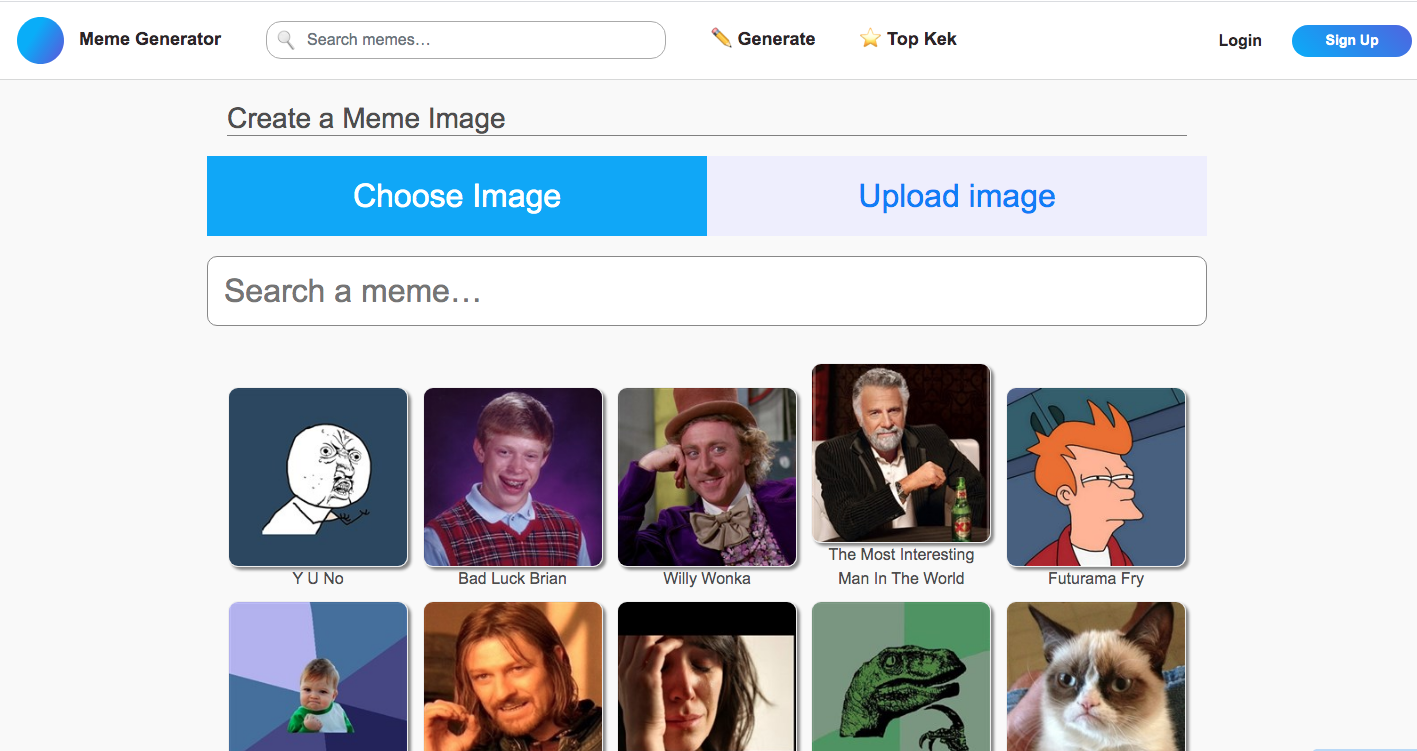Click the pencil icon beside Generate
The width and height of the screenshot is (1417, 751).
coord(721,38)
